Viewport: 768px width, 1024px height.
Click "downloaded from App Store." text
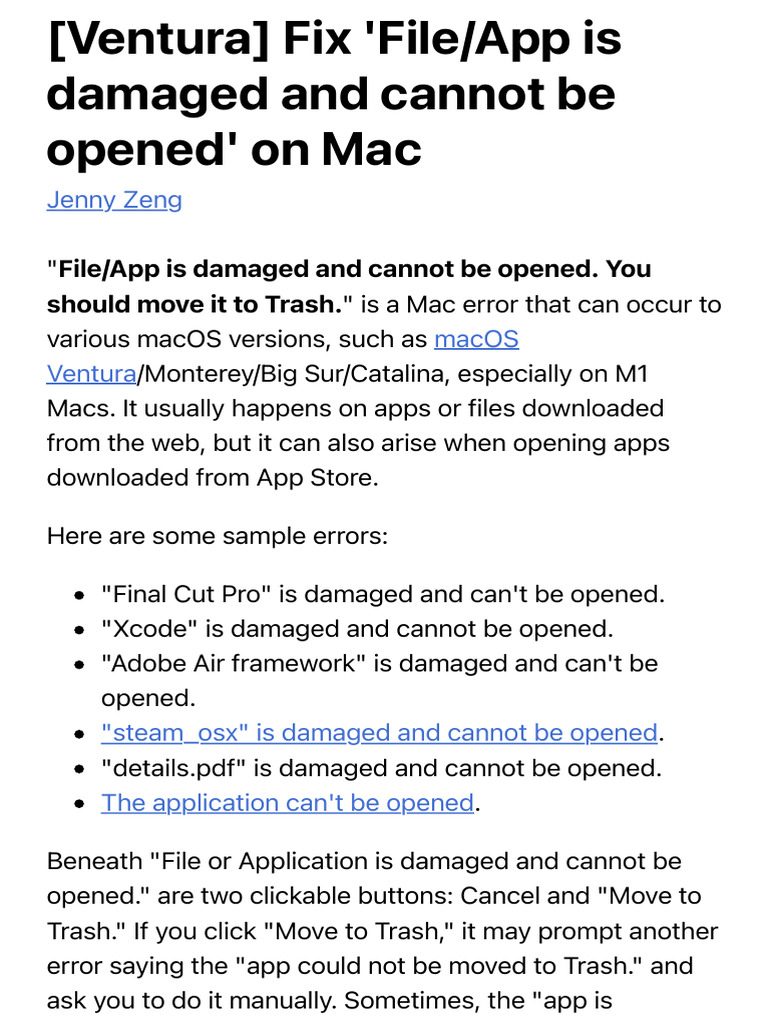coord(213,477)
